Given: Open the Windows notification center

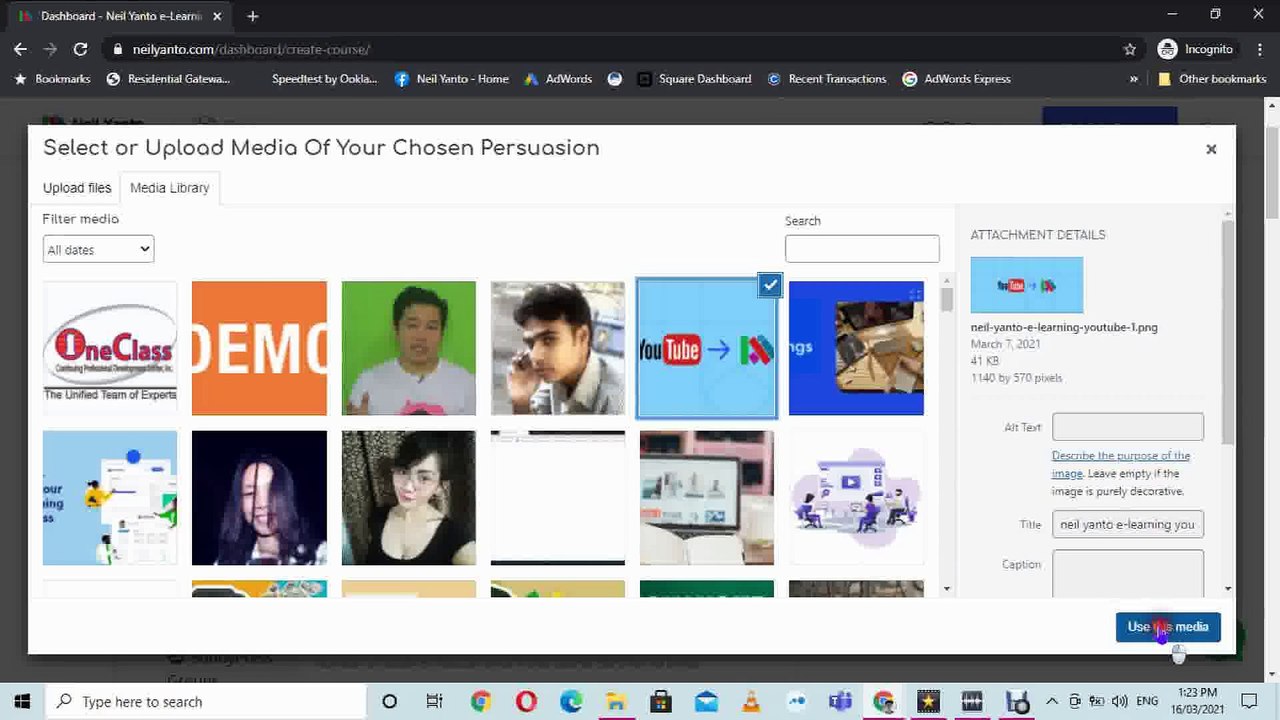Looking at the screenshot, I should tap(1249, 701).
